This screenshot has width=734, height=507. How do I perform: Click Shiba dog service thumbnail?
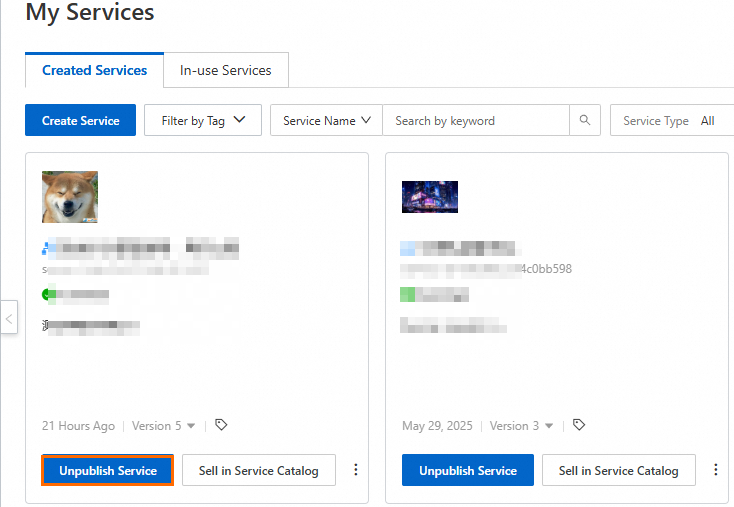[x=70, y=197]
